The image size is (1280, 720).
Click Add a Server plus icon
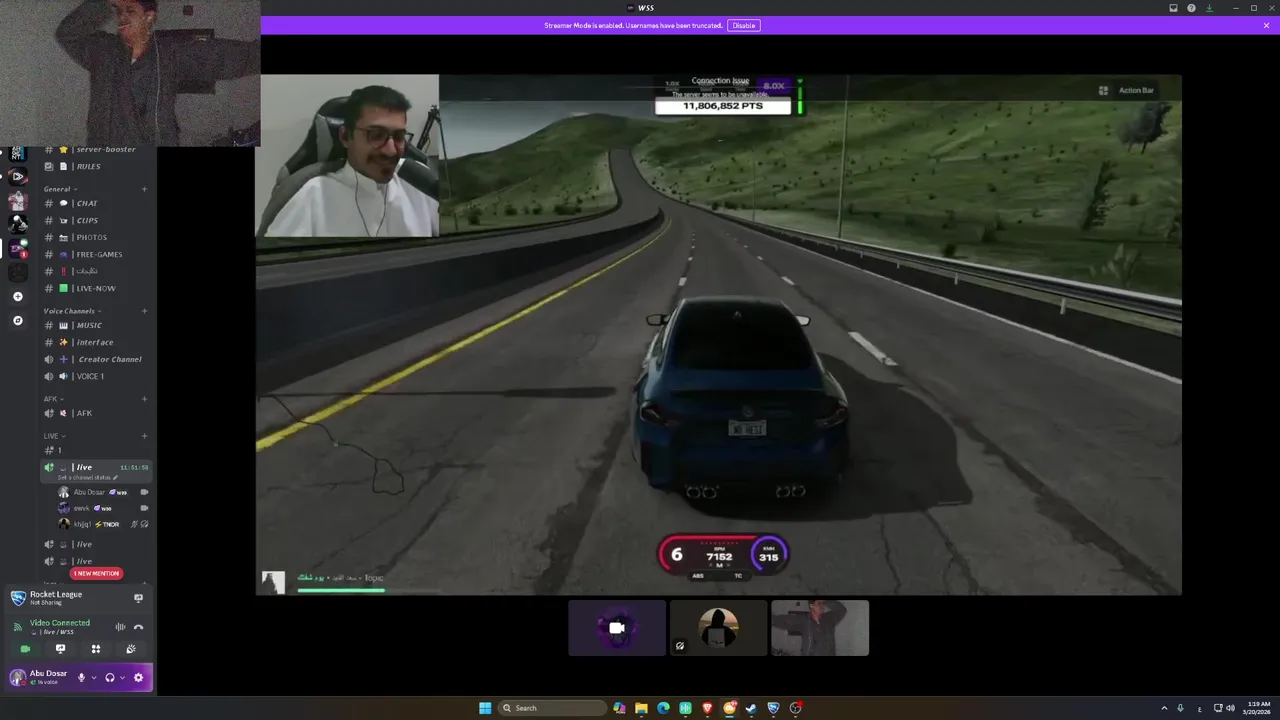coord(17,297)
